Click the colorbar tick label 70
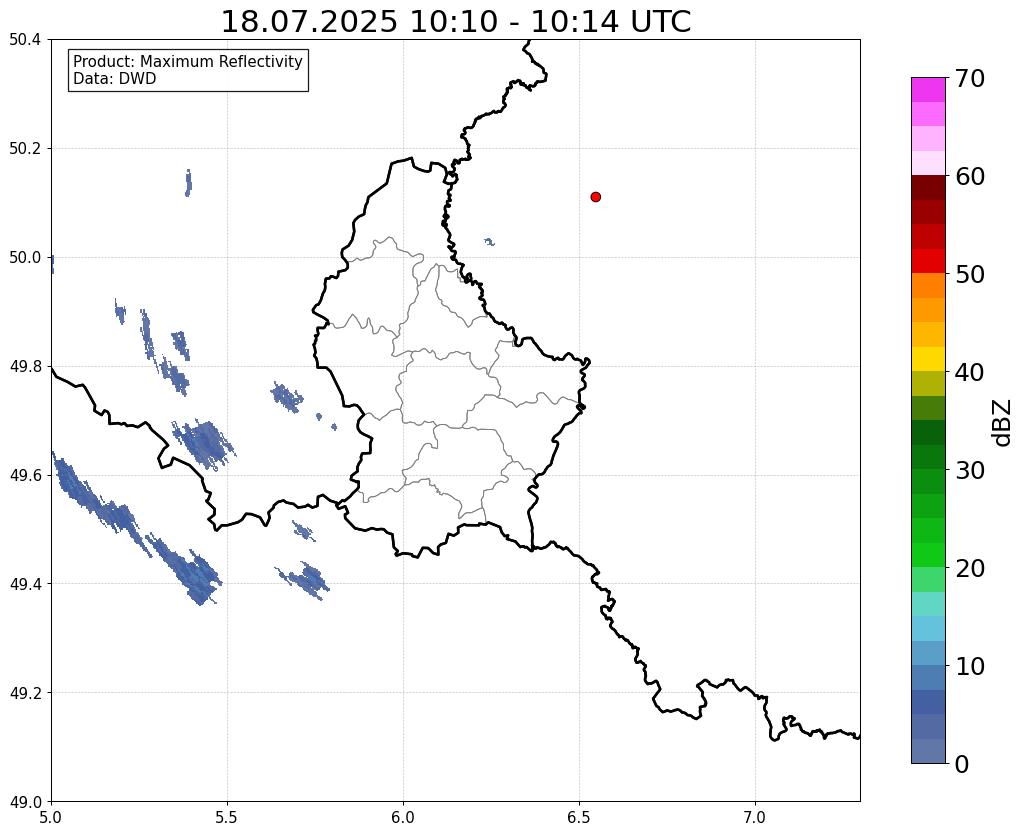Viewport: 1023px width, 834px height. (x=970, y=78)
